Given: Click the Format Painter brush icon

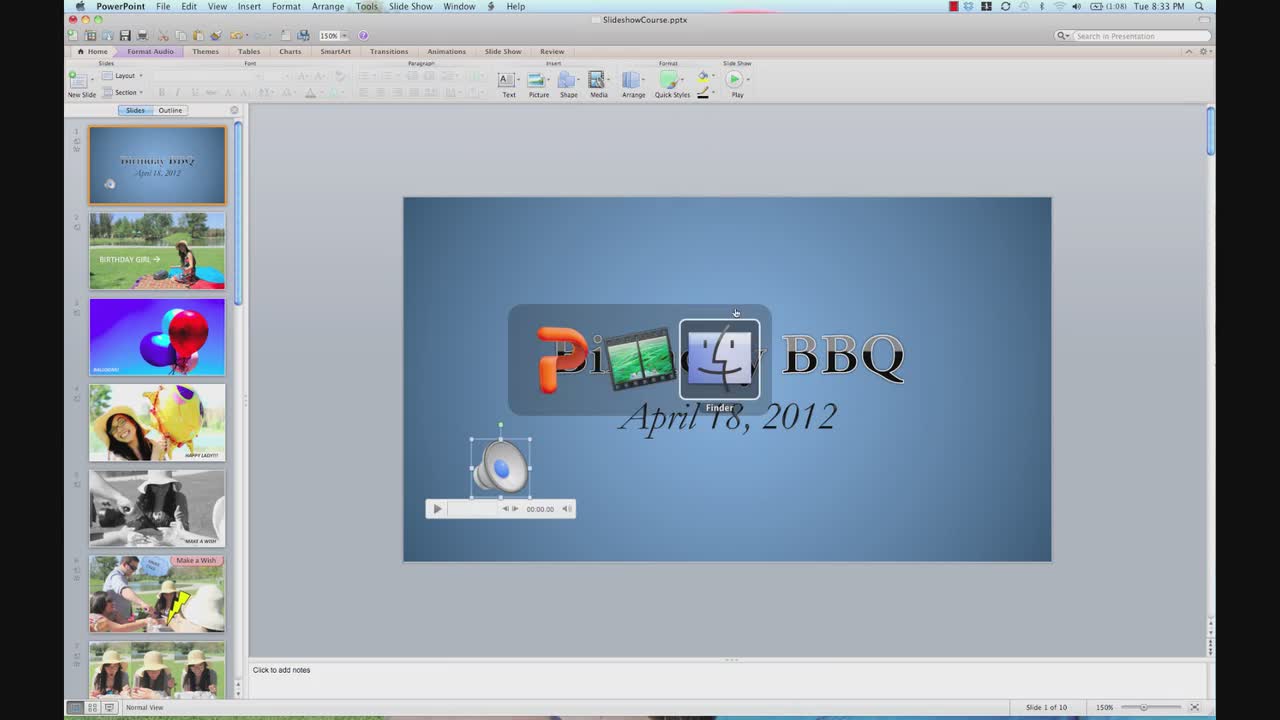Looking at the screenshot, I should point(216,35).
